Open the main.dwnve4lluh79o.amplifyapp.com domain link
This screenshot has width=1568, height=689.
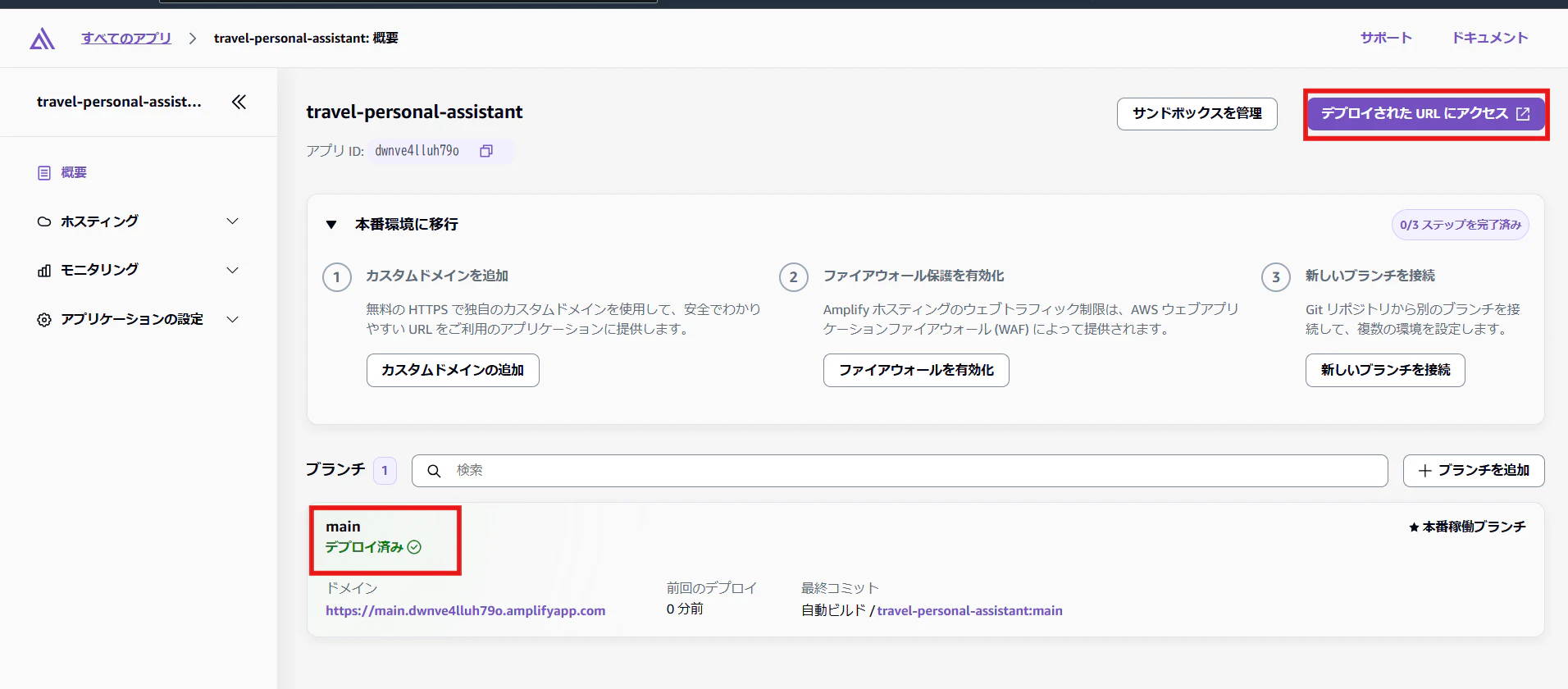coord(466,610)
